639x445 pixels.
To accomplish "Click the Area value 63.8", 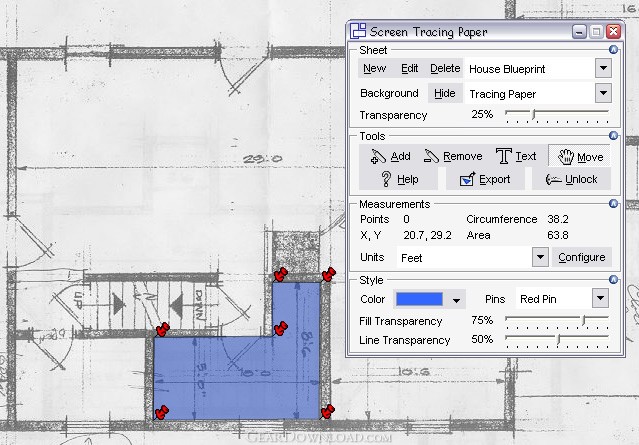I will pos(557,235).
